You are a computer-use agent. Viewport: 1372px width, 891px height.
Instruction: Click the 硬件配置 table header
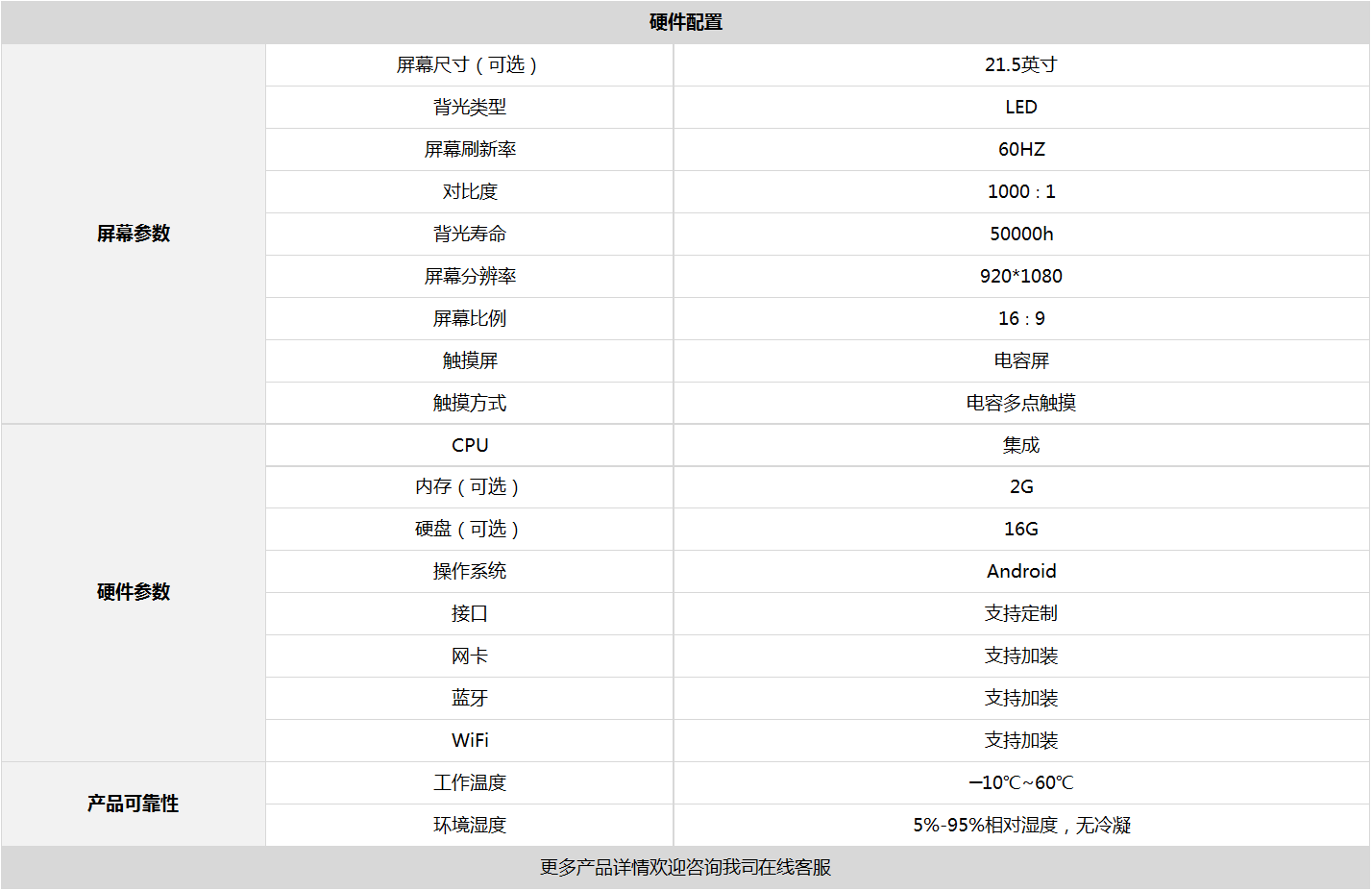coord(685,22)
